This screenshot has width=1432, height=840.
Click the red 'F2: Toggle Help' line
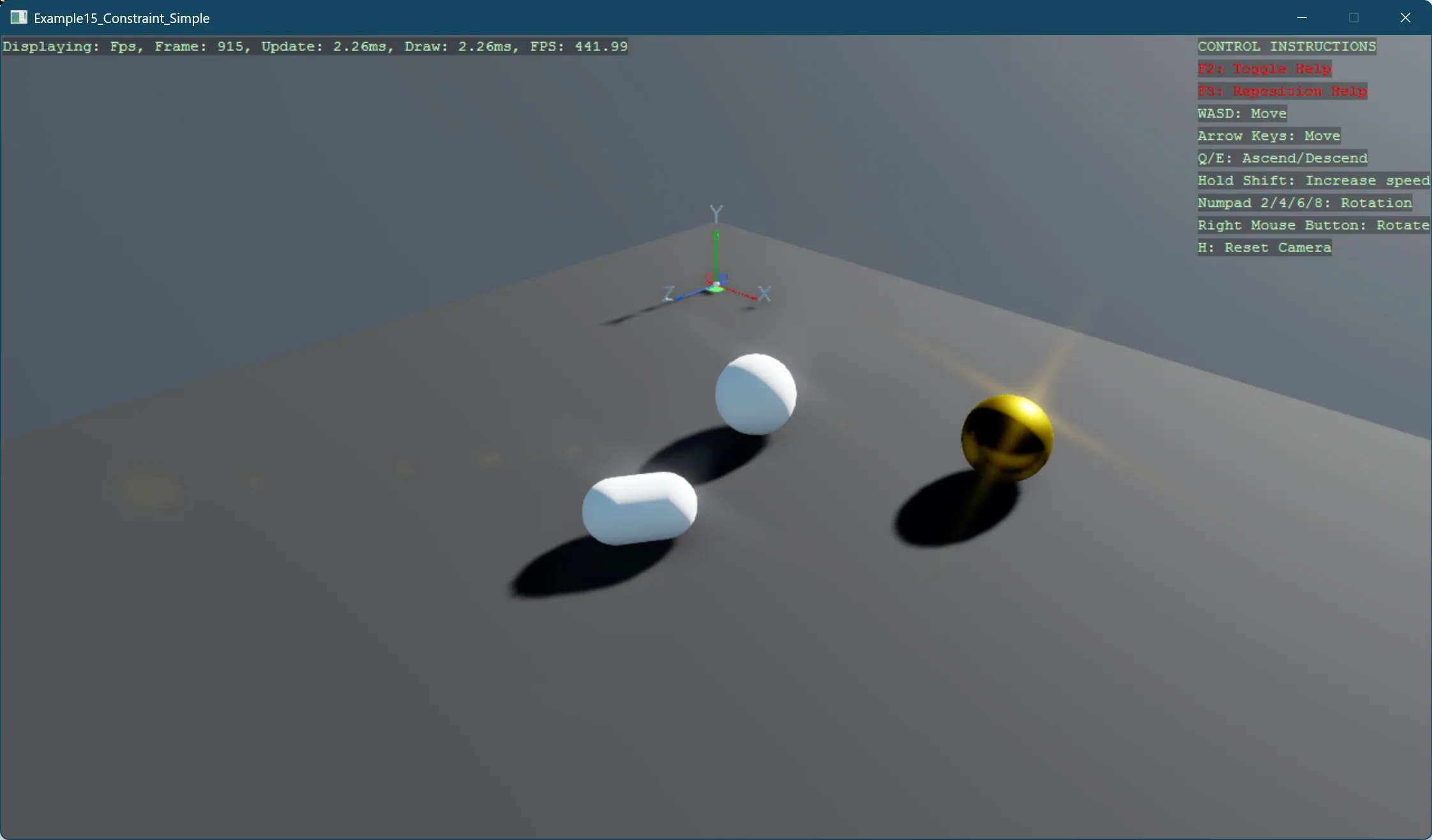1264,69
